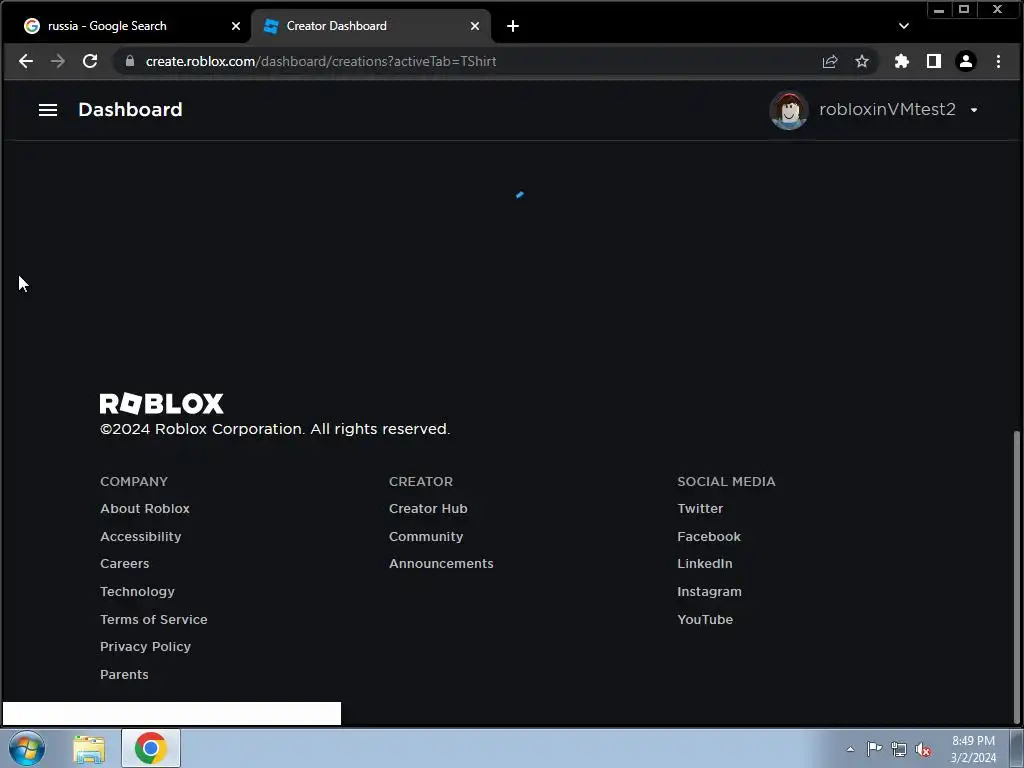The image size is (1024, 768).
Task: Open Parents link
Action: pyautogui.click(x=124, y=675)
